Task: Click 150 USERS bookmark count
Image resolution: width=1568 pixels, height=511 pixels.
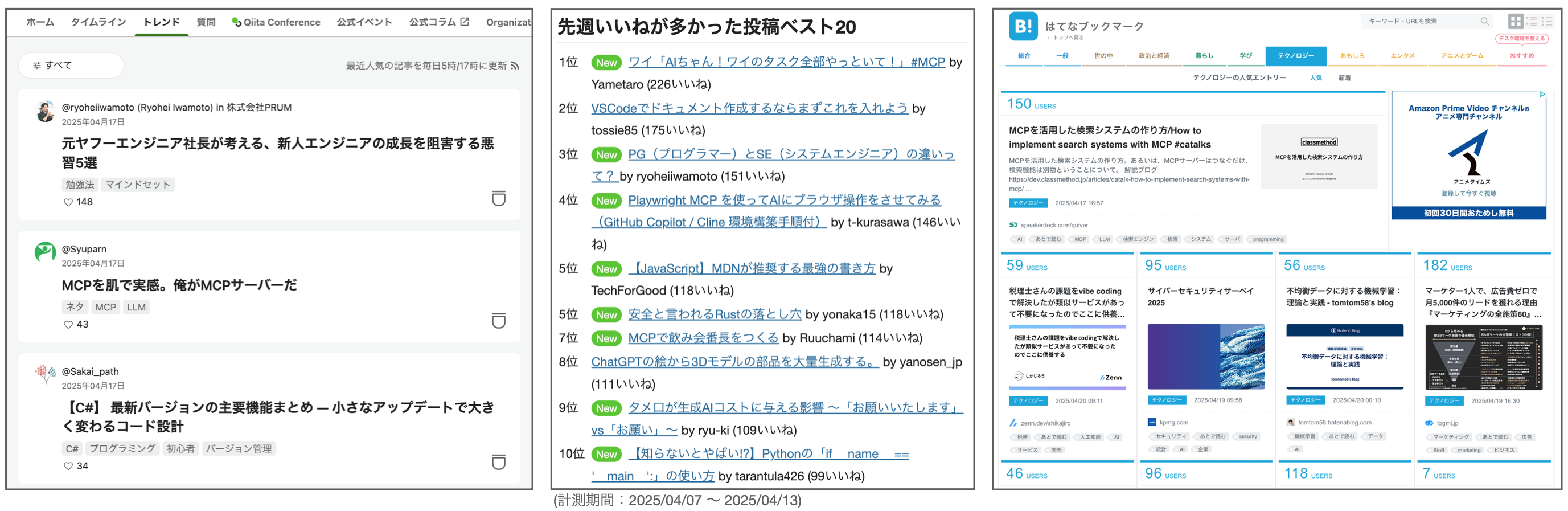Action: [1031, 104]
